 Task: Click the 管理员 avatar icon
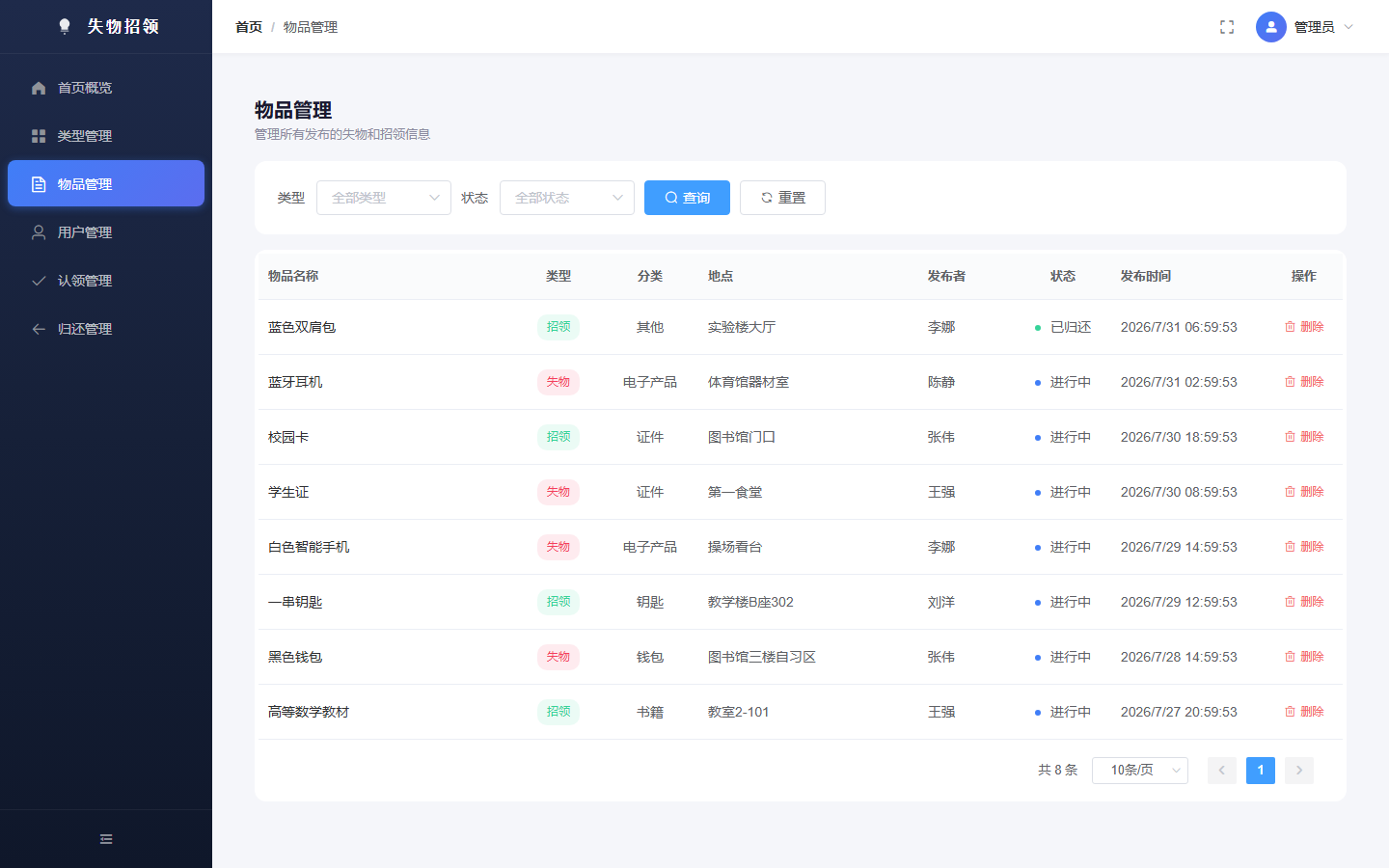tap(1271, 27)
